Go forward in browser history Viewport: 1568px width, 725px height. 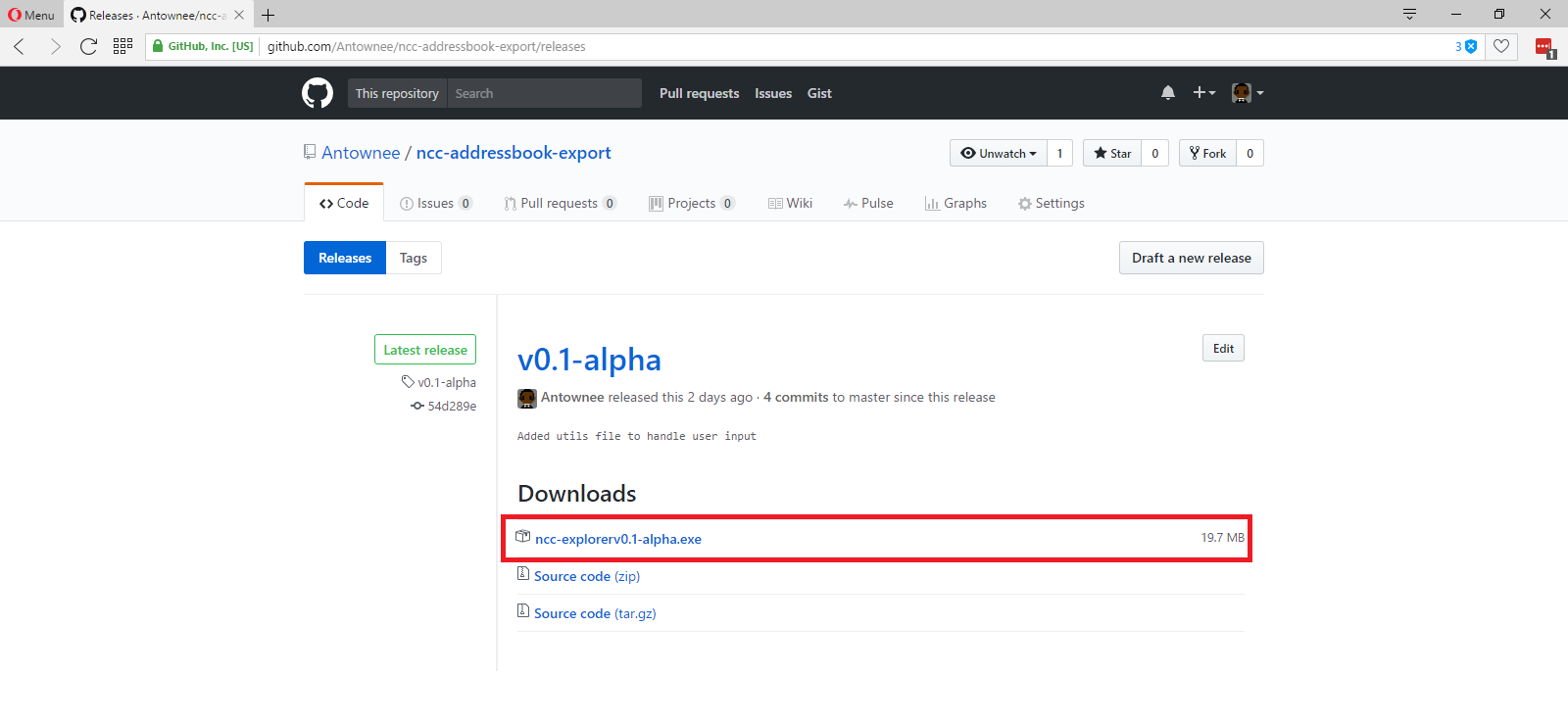[55, 46]
